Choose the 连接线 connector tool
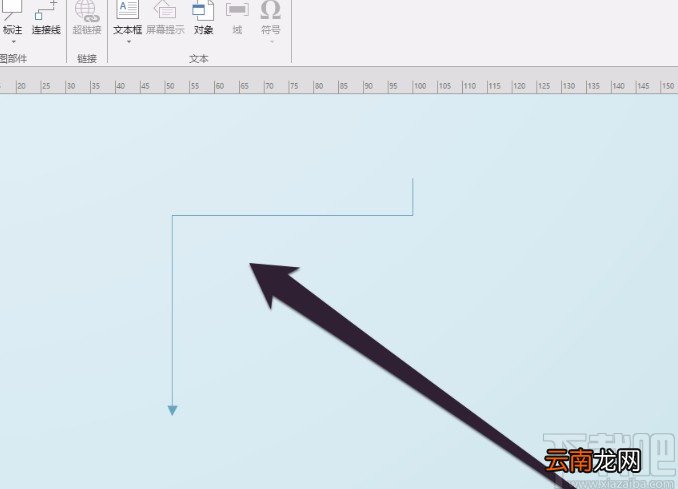This screenshot has height=489, width=678. 46,18
